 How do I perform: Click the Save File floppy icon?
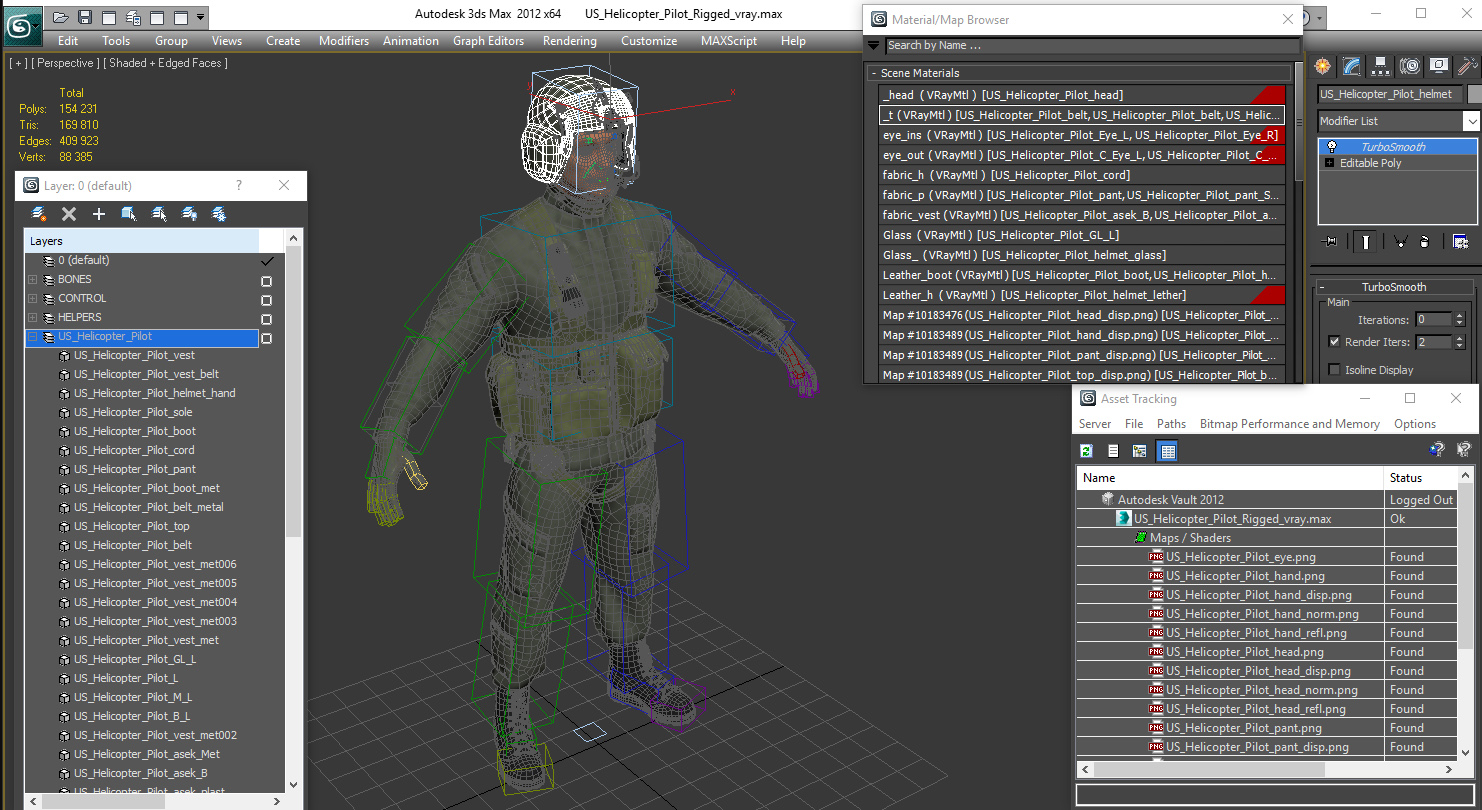[85, 17]
